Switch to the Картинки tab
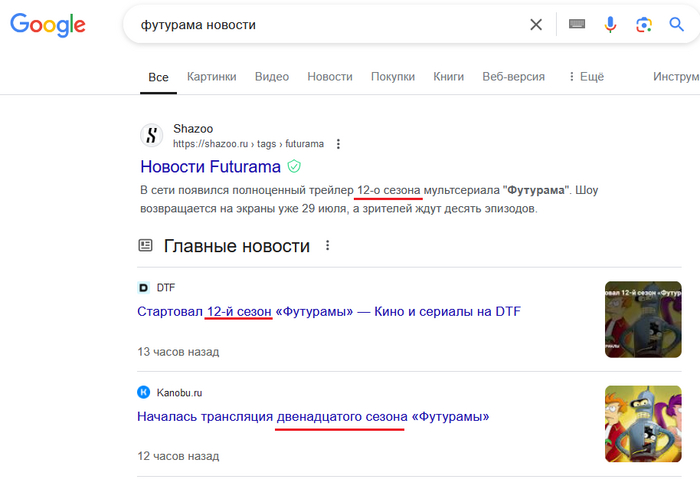The height and width of the screenshot is (486, 700). tap(212, 77)
